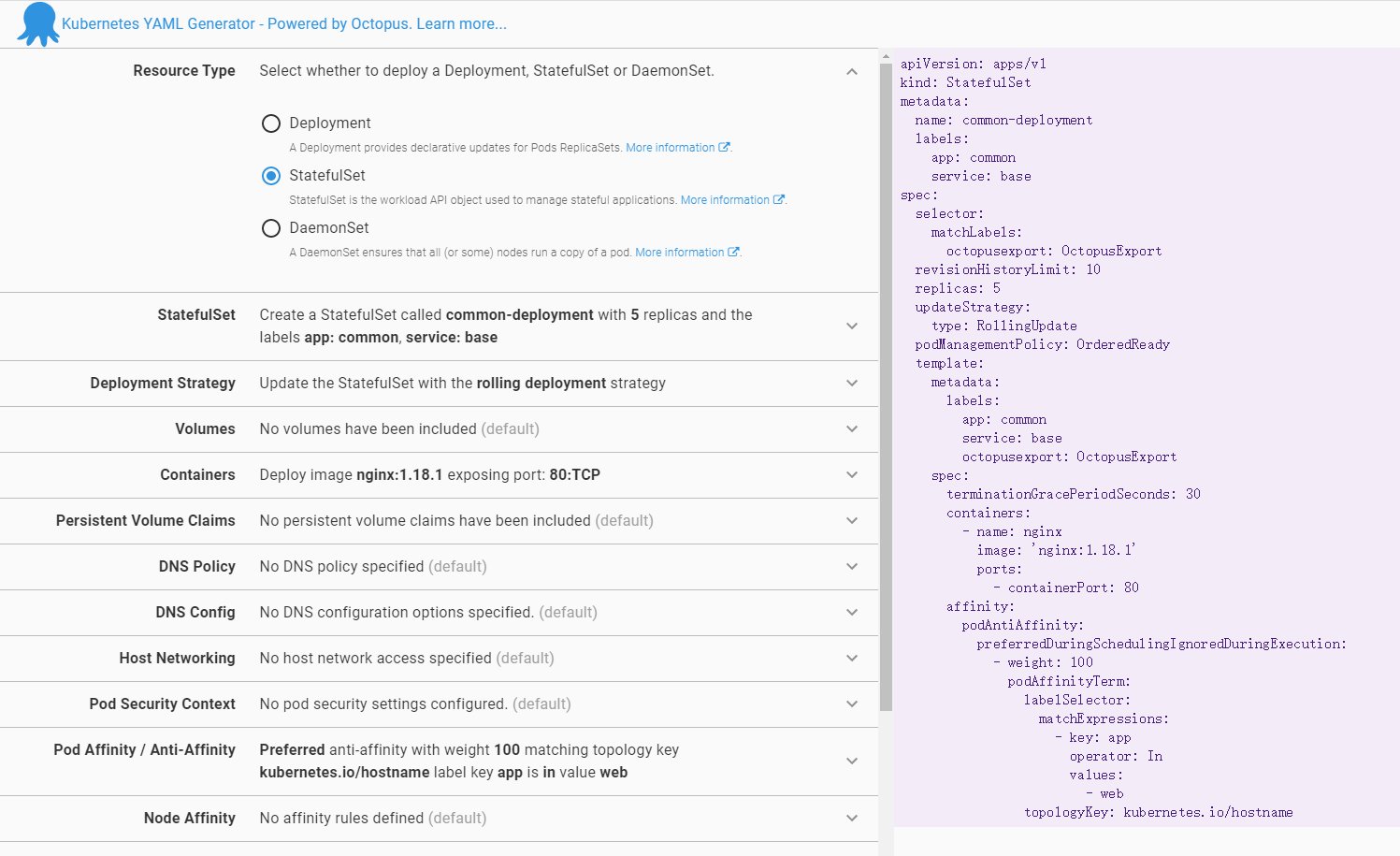
Task: Collapse the Resource Type section
Action: click(851, 72)
